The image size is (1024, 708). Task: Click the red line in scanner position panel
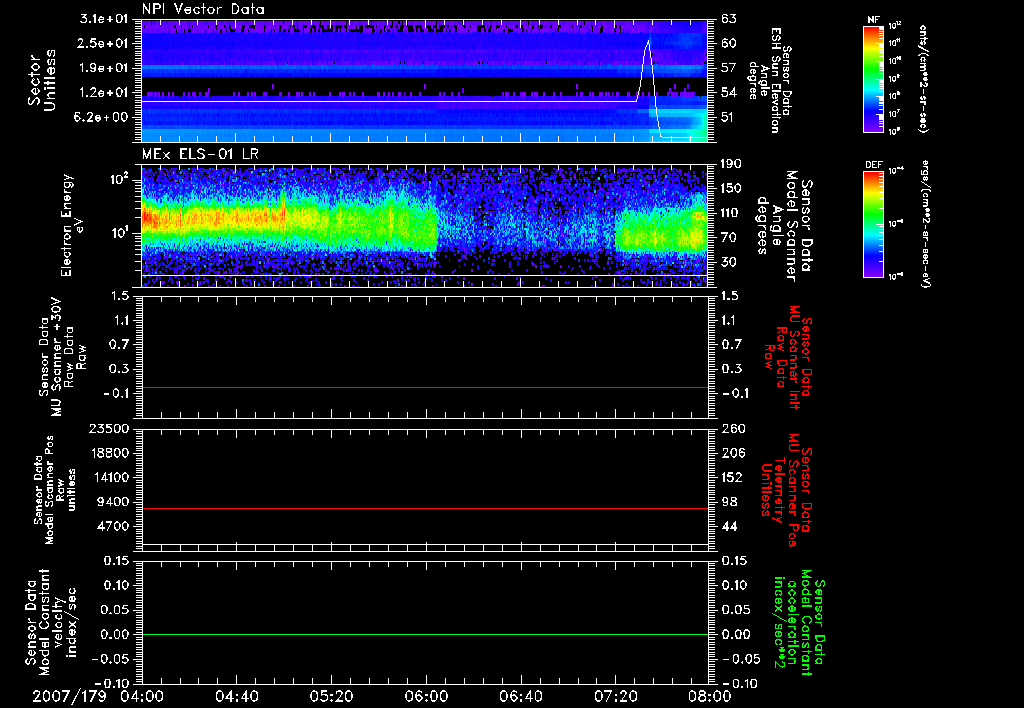tap(424, 509)
